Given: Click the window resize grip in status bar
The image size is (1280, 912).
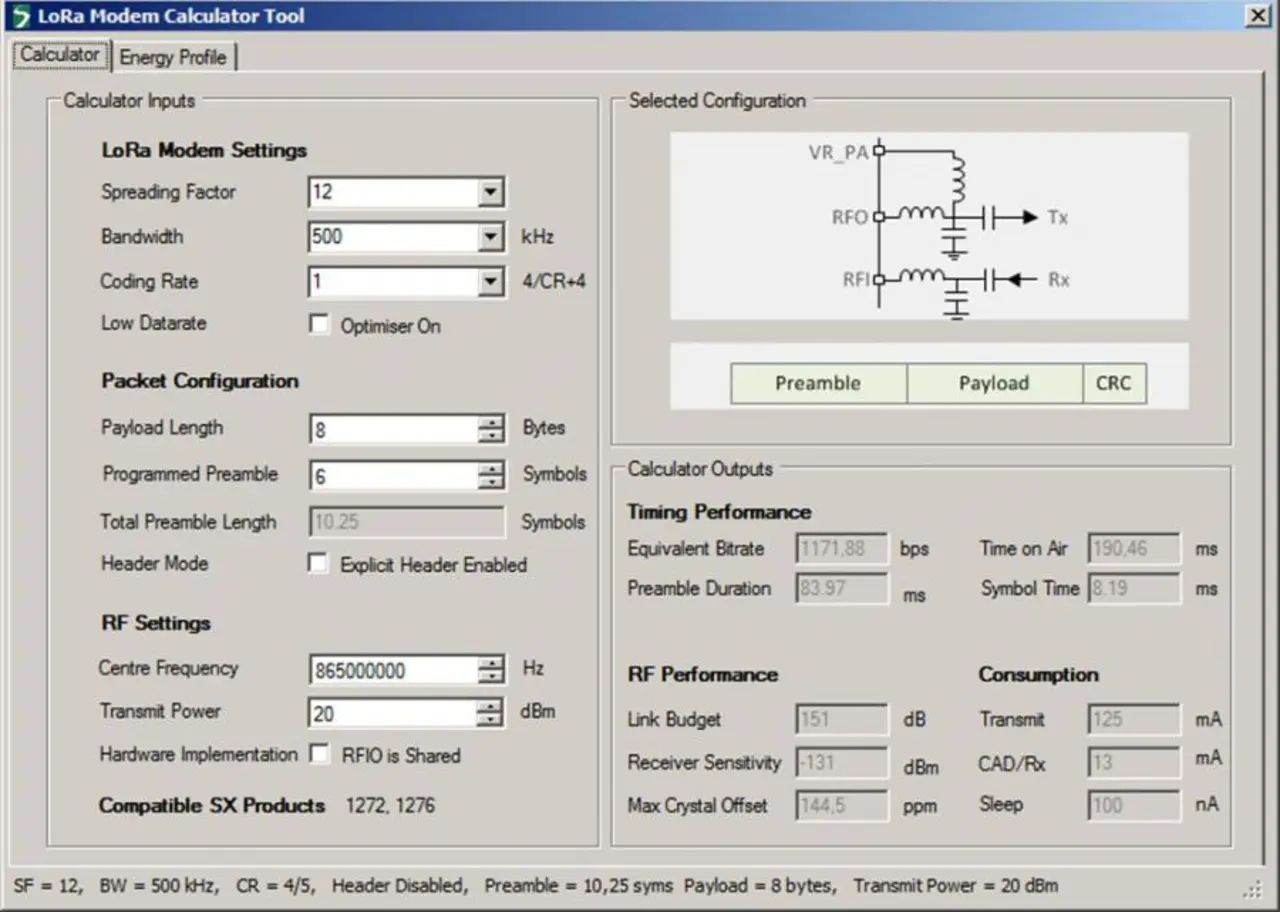Looking at the screenshot, I should point(1254,889).
